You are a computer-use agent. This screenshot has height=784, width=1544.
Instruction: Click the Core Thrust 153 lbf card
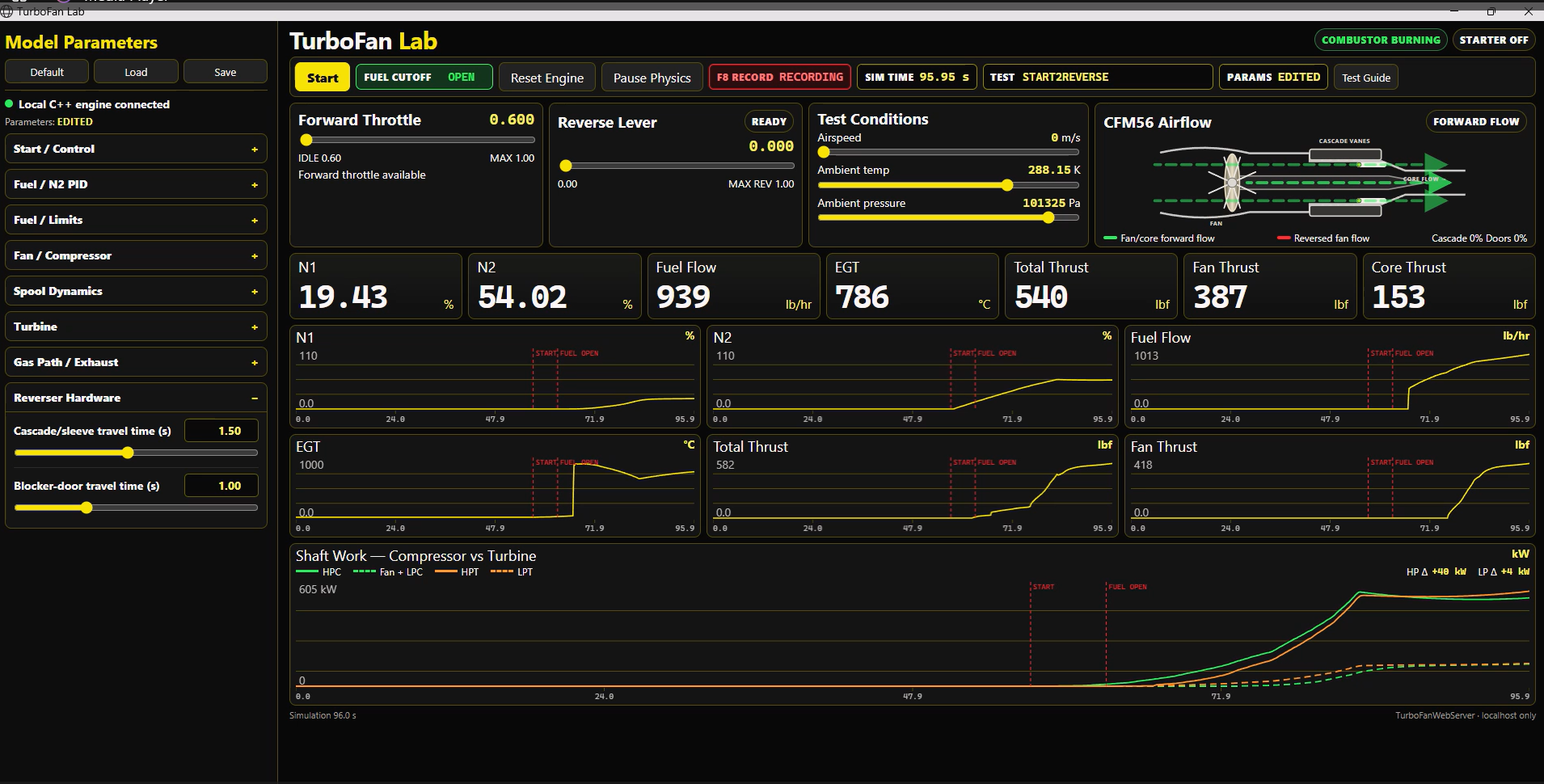(x=1449, y=286)
